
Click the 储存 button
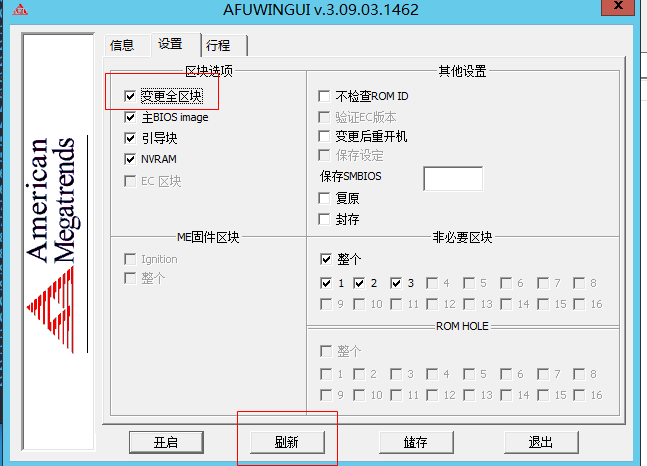416,442
